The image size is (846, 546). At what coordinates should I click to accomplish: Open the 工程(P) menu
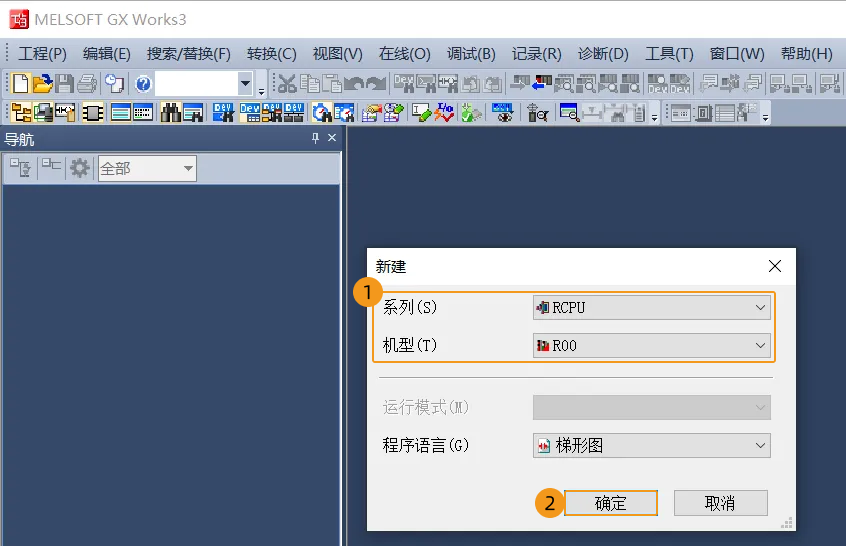43,54
